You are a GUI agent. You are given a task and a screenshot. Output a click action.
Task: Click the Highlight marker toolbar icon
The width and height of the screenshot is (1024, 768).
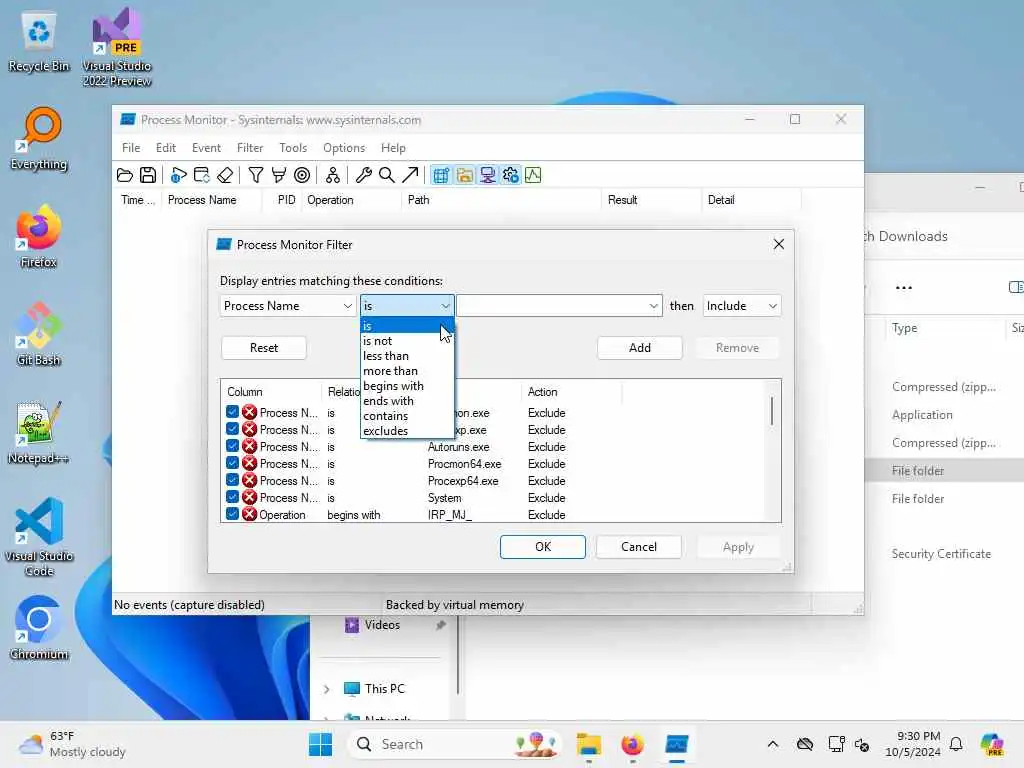coord(279,175)
